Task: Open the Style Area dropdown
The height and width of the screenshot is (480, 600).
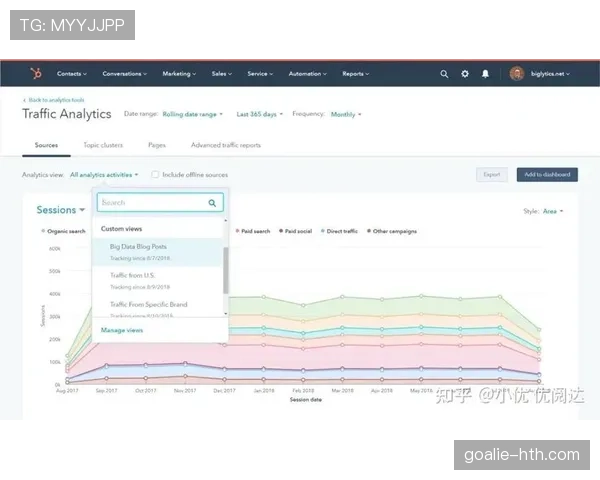Action: 551,211
